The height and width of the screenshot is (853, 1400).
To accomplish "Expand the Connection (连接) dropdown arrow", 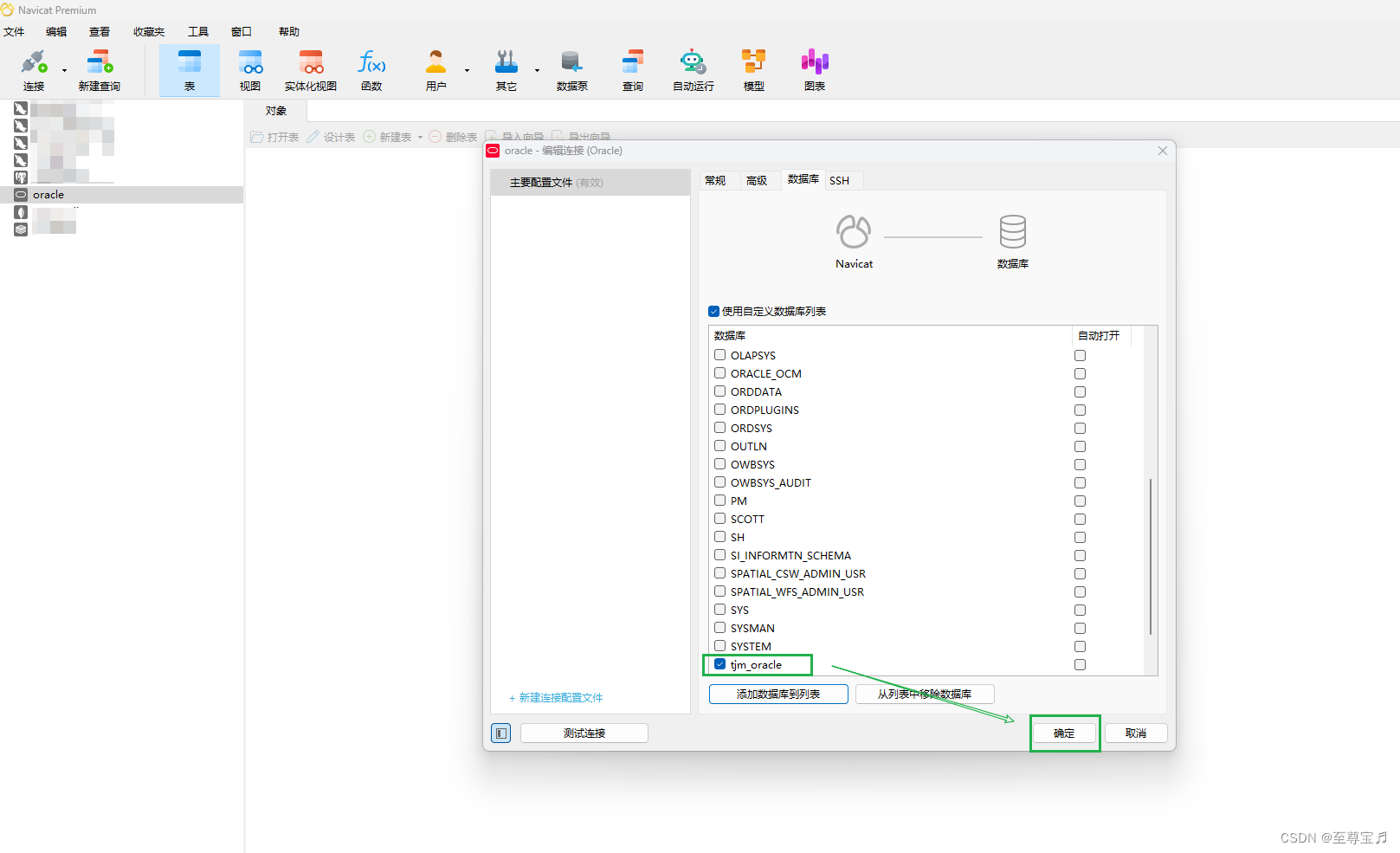I will (65, 70).
